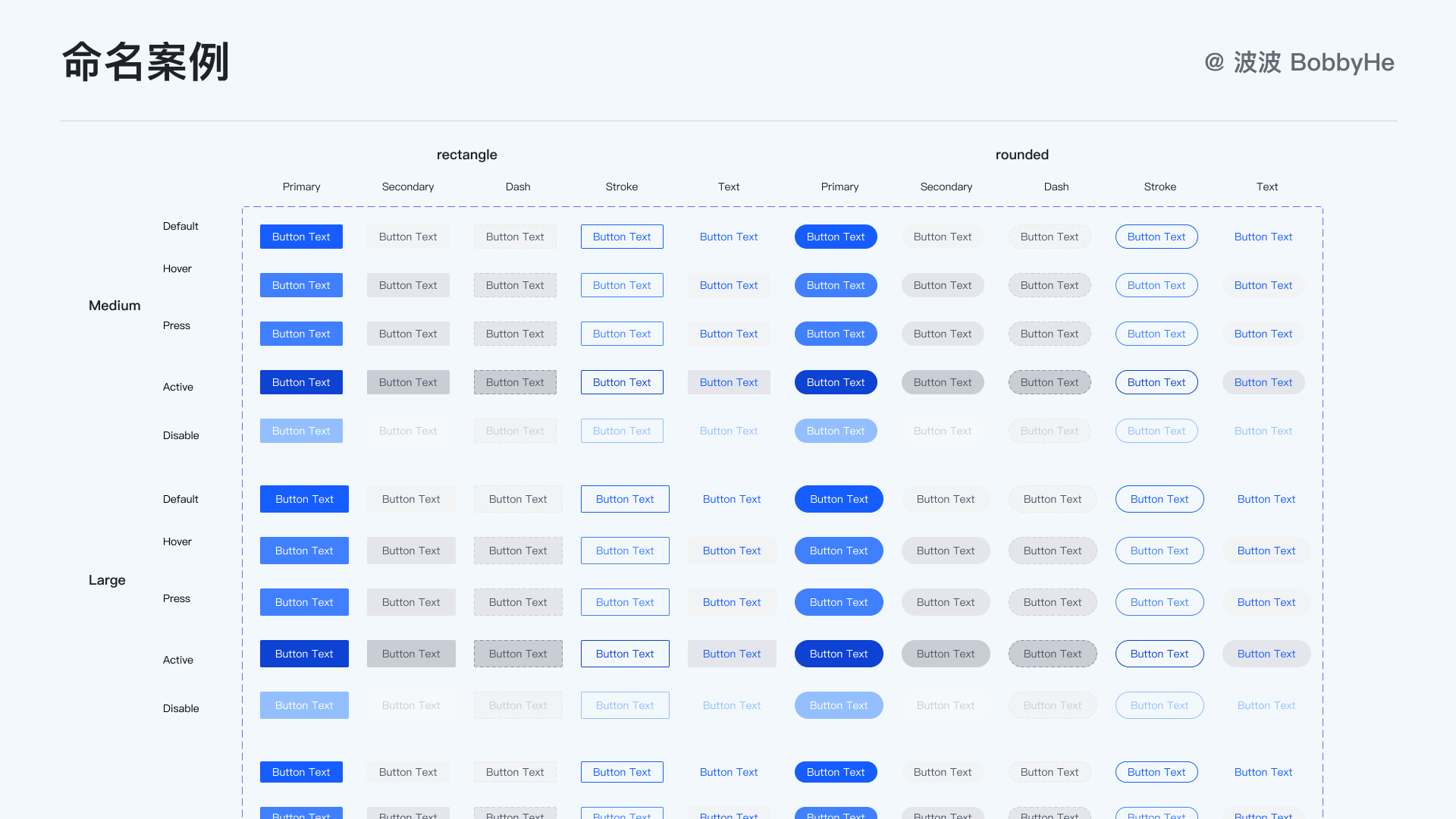Click the rounded group heading
Screen dimensions: 1456x819
tap(1022, 155)
